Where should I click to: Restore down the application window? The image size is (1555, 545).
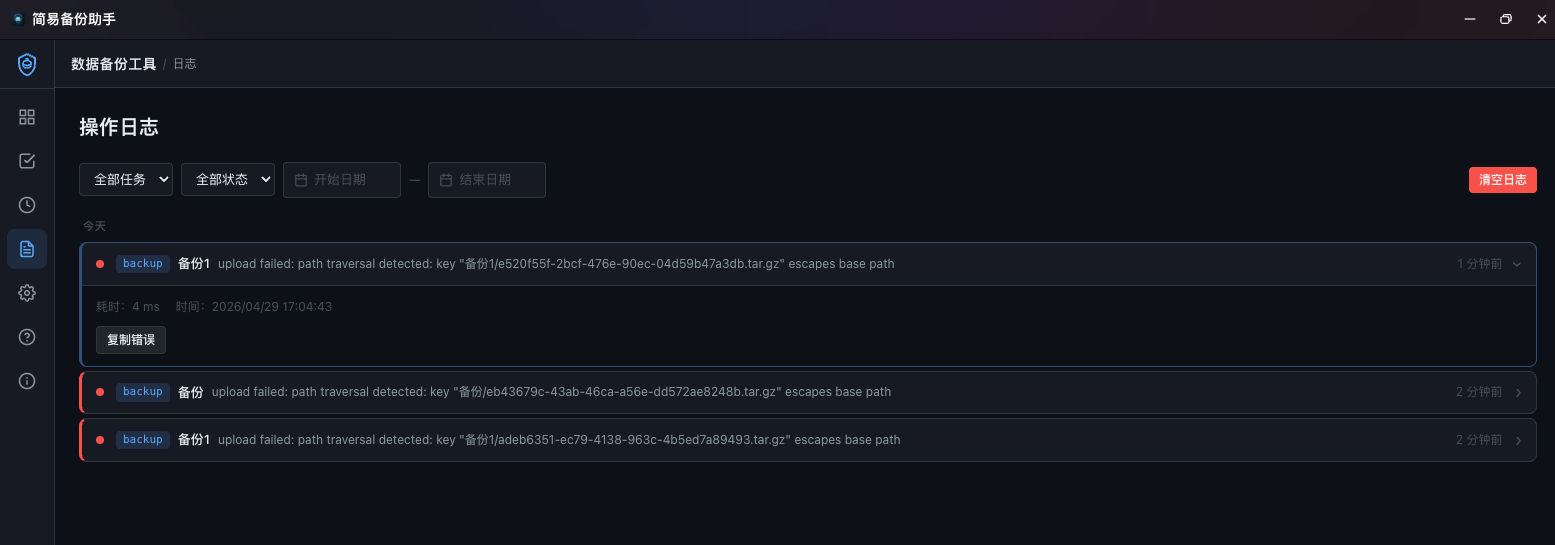coord(1505,19)
